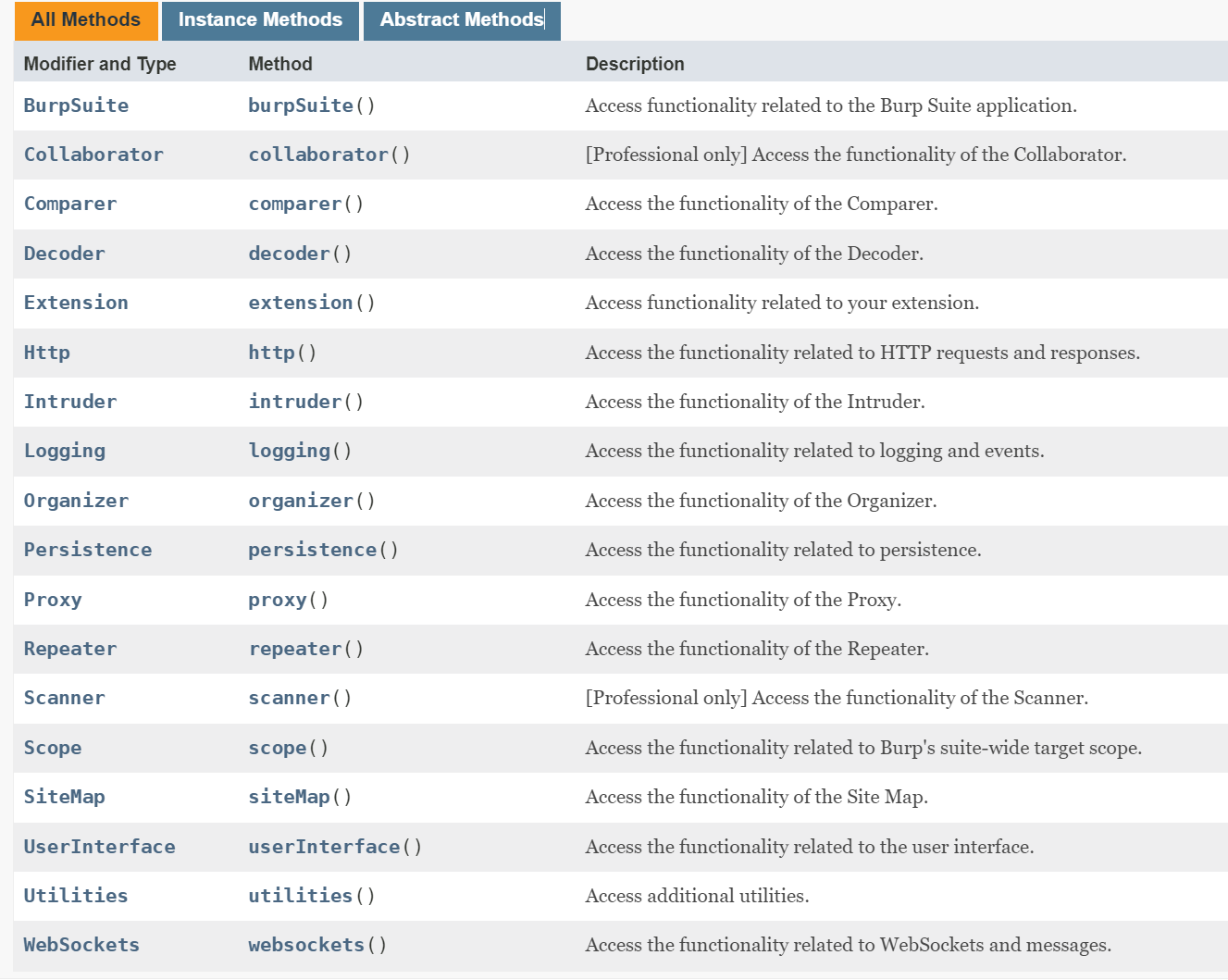Click the persistence() method link
This screenshot has height=980, width=1228.
coord(313,550)
